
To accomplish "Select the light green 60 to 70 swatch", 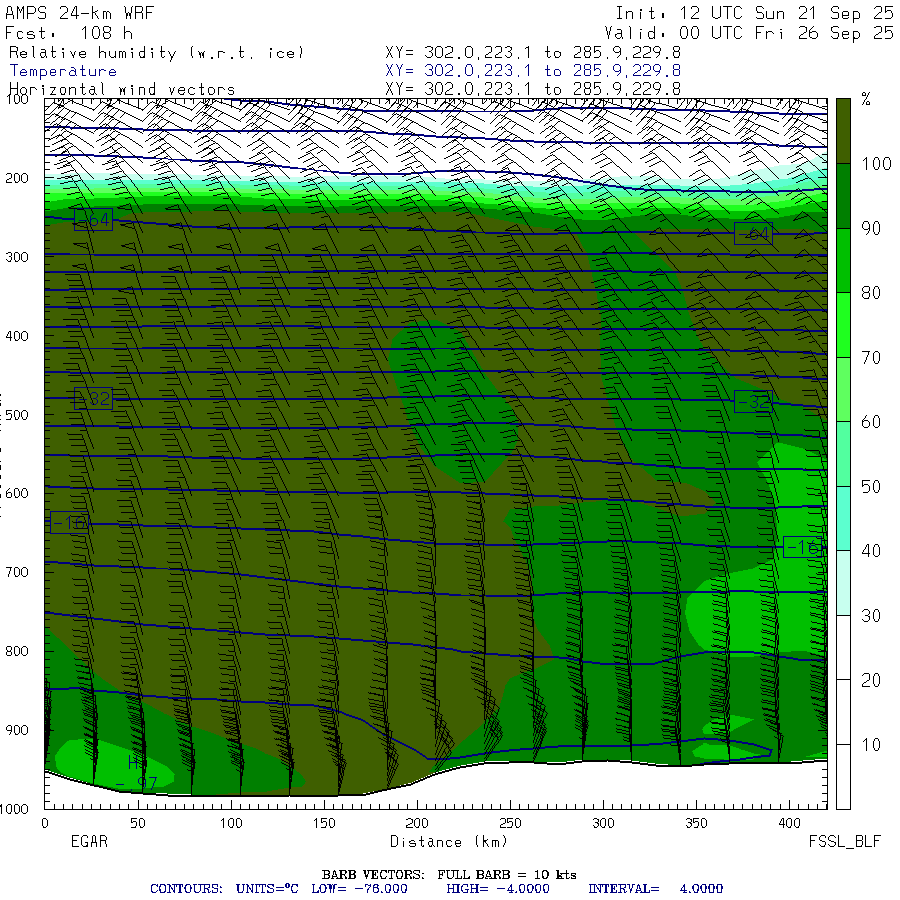I will pyautogui.click(x=843, y=389).
